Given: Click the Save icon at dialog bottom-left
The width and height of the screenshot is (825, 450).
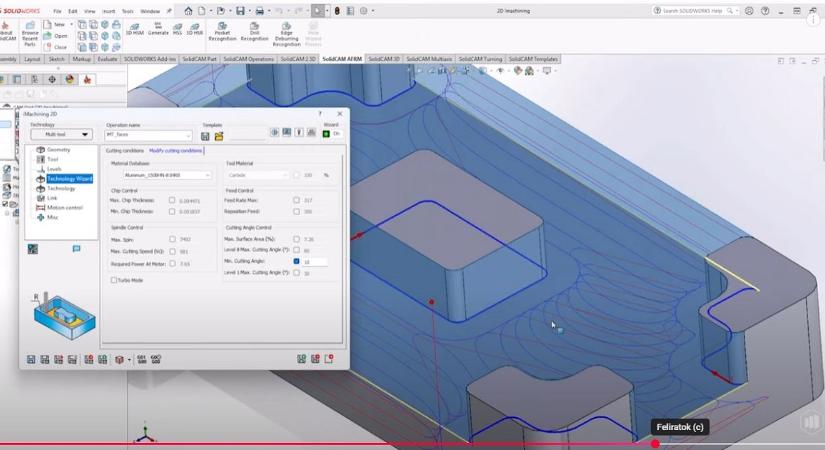Looking at the screenshot, I should 31,359.
